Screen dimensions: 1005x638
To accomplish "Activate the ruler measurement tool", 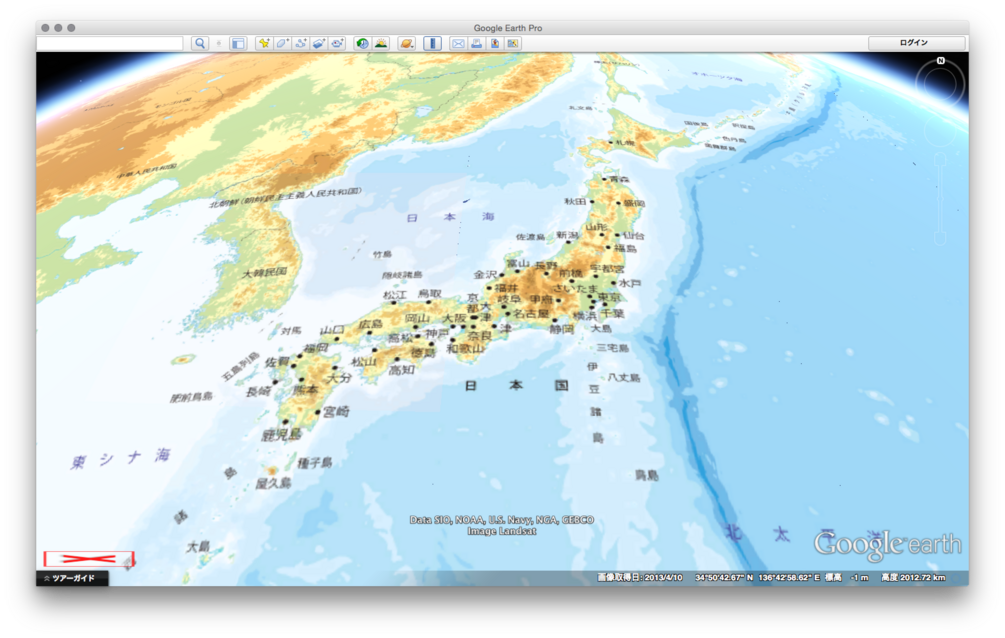I will 433,44.
